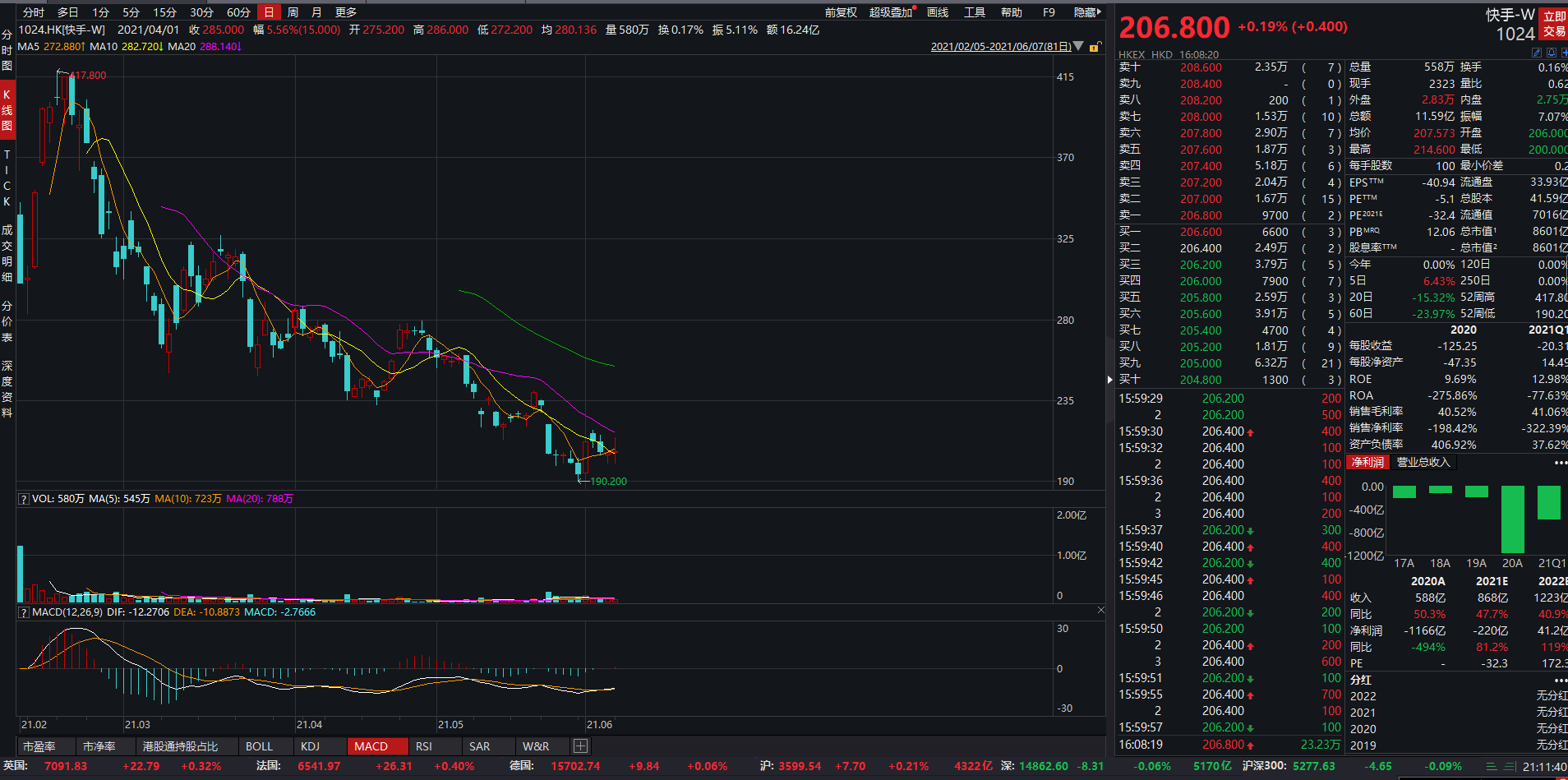Screen dimensions: 1568x780
Task: Select K线图 in left sidebar
Action: click(7, 109)
